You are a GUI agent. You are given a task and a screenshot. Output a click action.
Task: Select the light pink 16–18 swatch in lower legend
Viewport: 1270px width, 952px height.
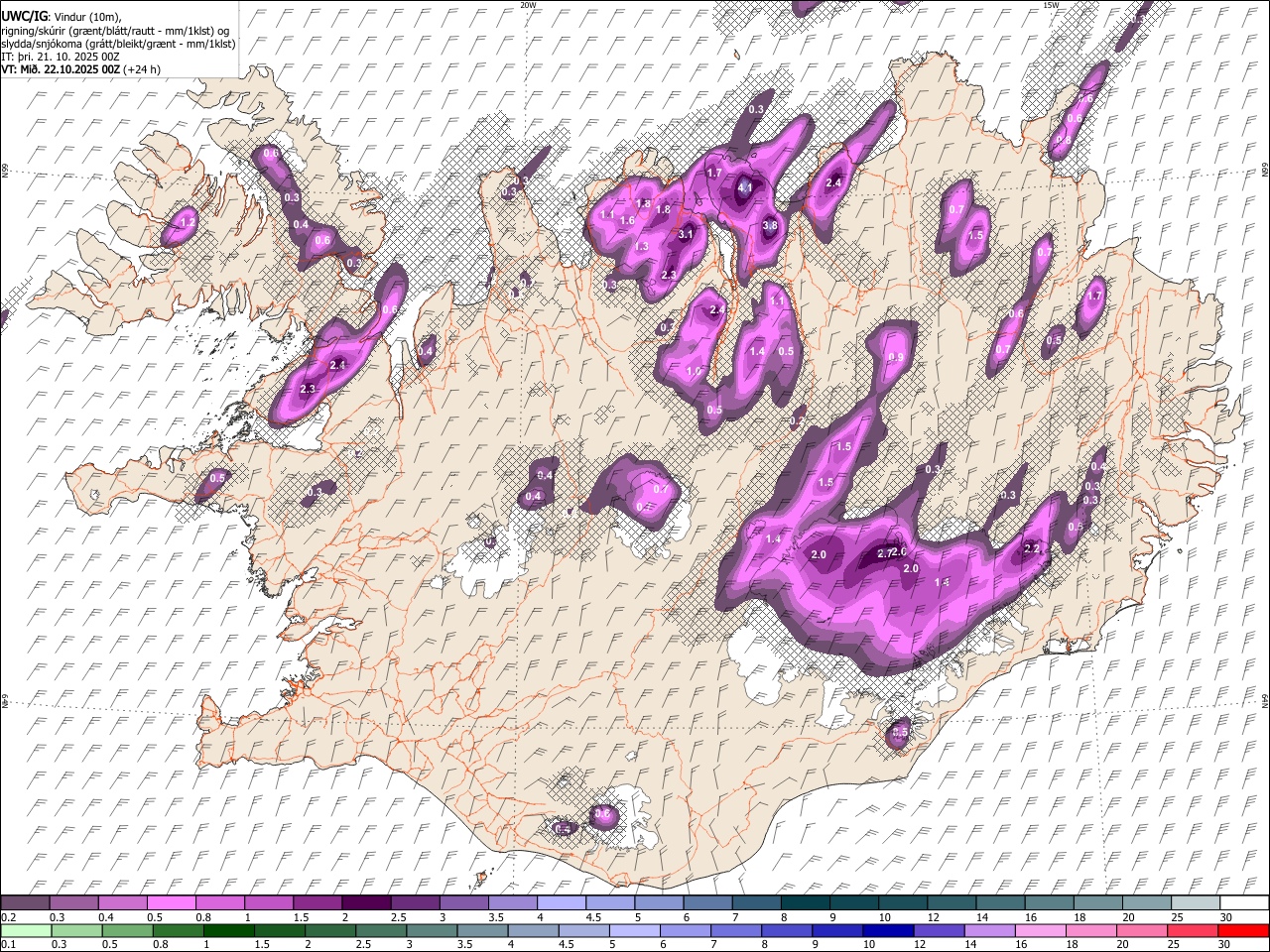[x=1041, y=930]
